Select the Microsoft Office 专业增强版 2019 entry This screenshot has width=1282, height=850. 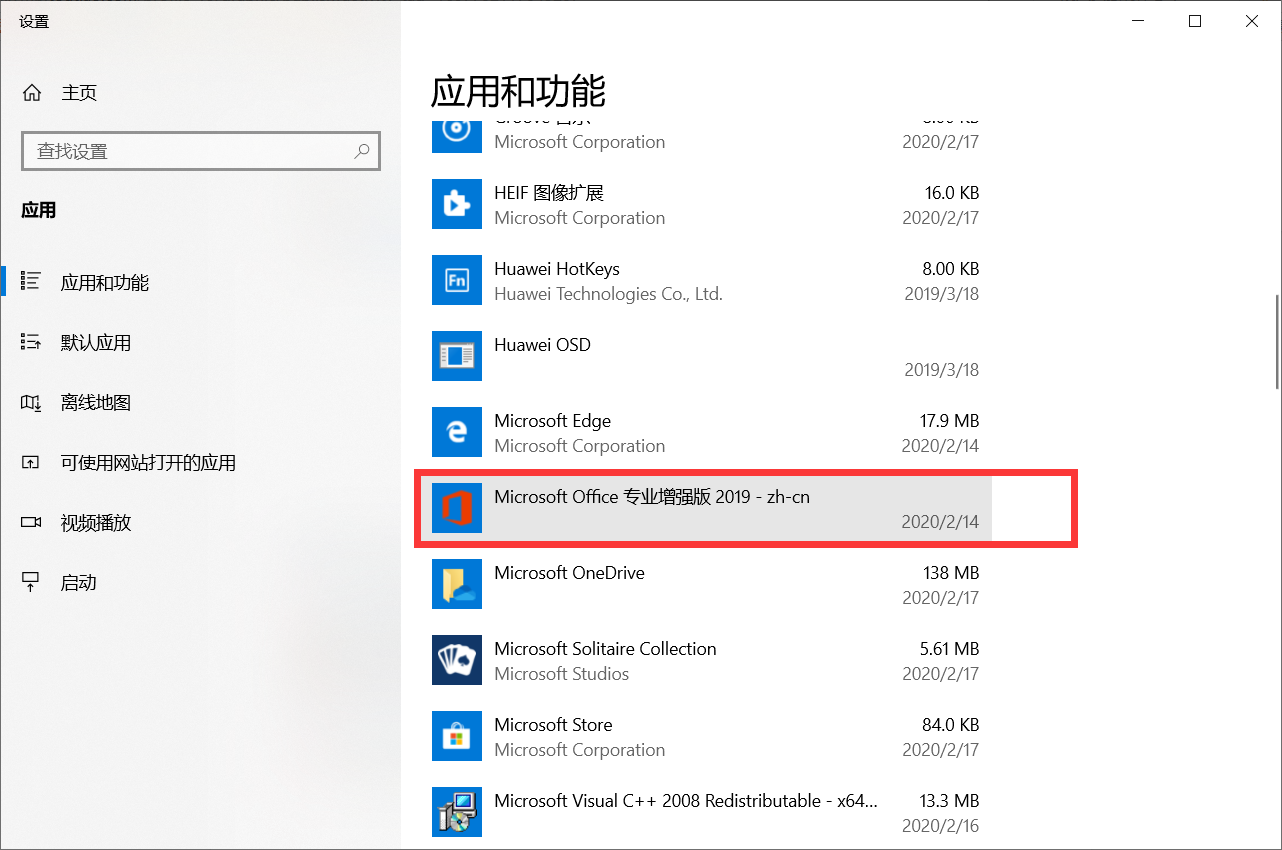coord(705,509)
